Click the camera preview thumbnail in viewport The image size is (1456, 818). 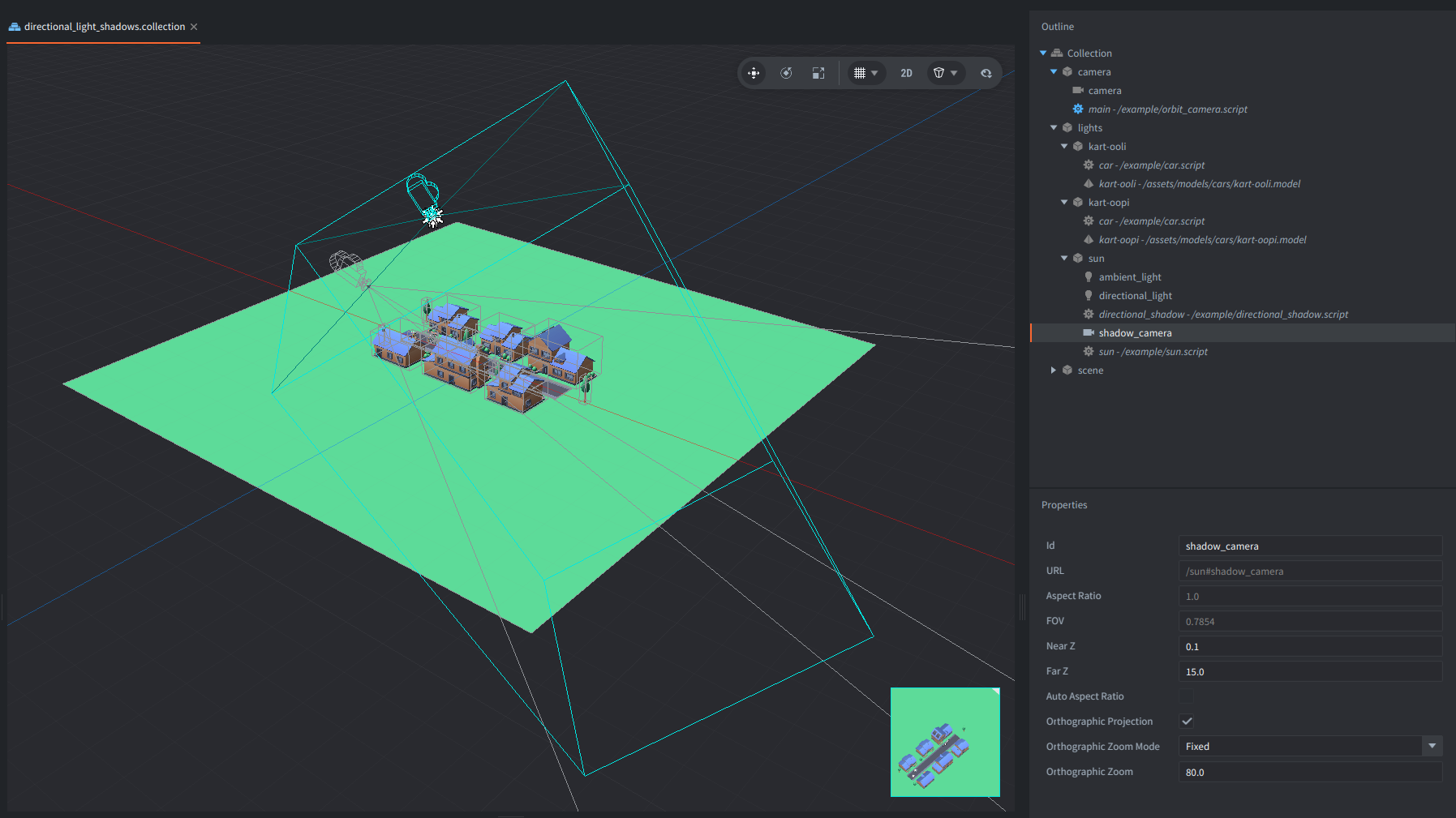tap(945, 743)
